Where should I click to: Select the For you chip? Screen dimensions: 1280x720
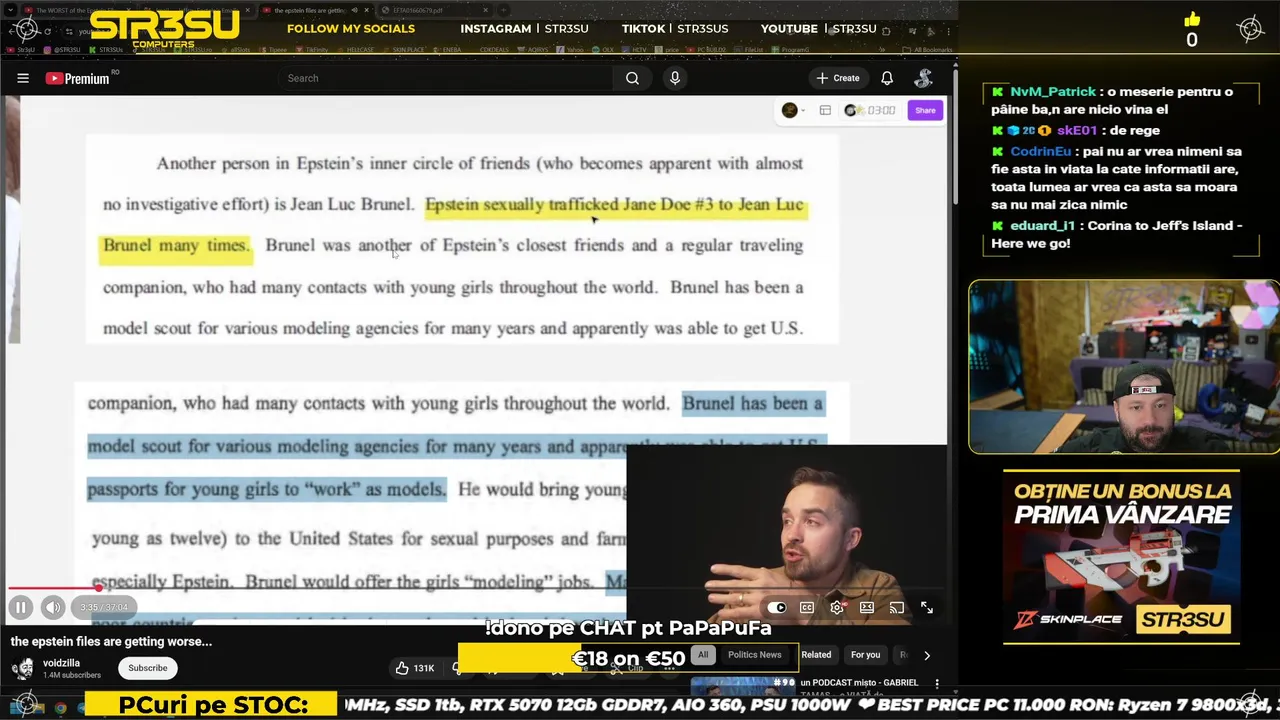tap(865, 655)
